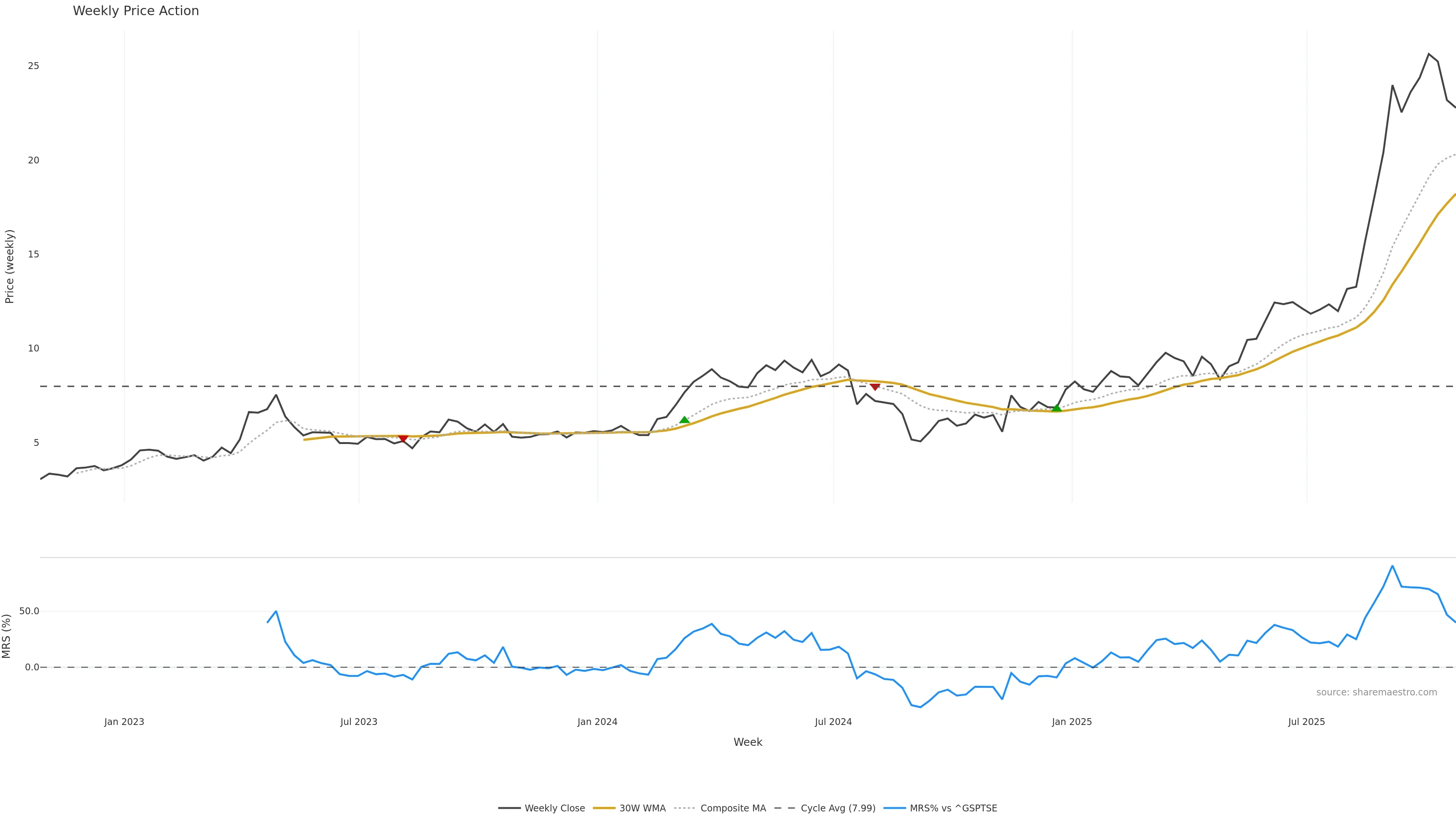The image size is (1456, 819).
Task: Click the MRS (%) y-axis title
Action: click(7, 636)
